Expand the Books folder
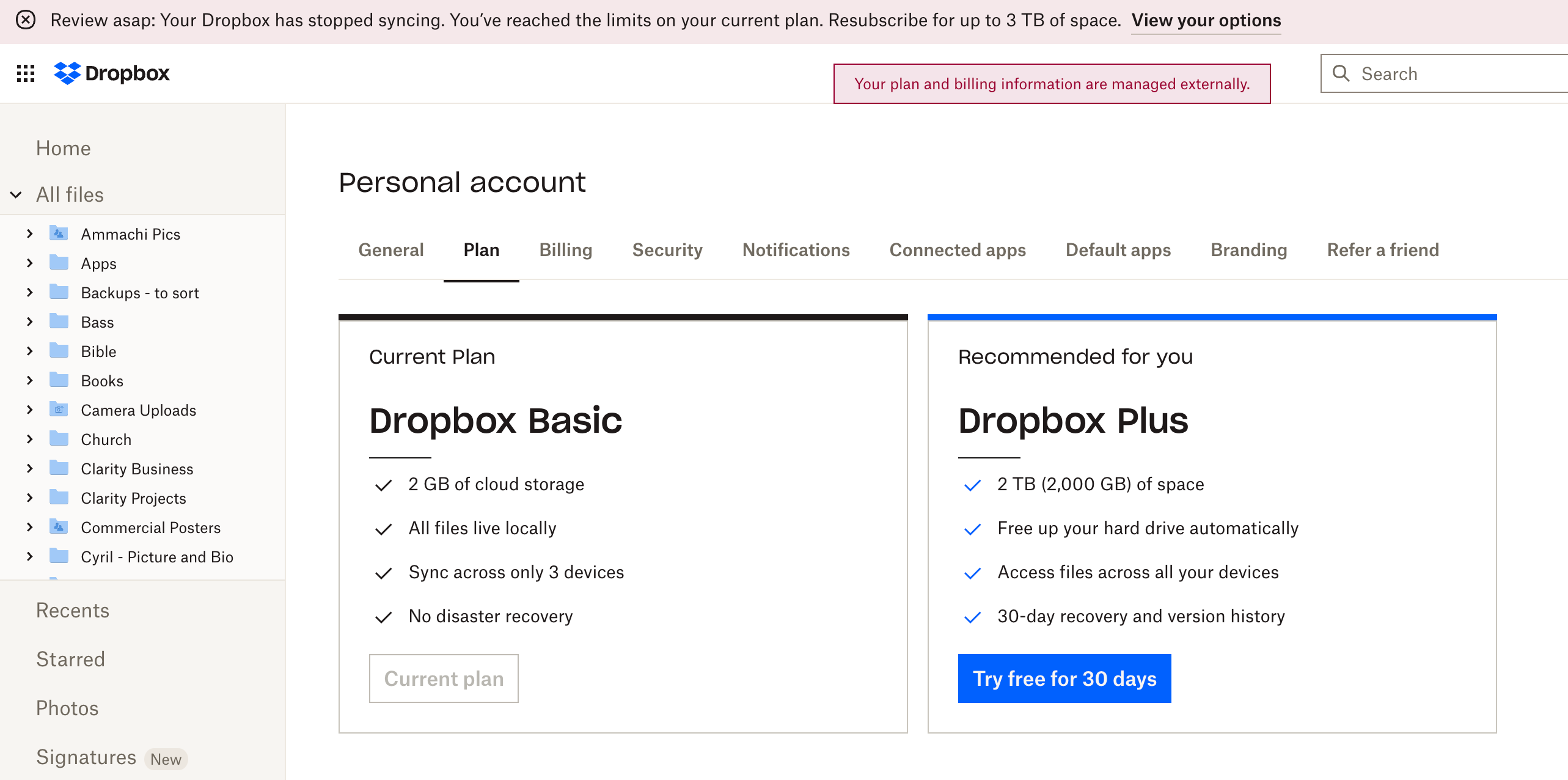Image resolution: width=1568 pixels, height=780 pixels. [x=30, y=380]
